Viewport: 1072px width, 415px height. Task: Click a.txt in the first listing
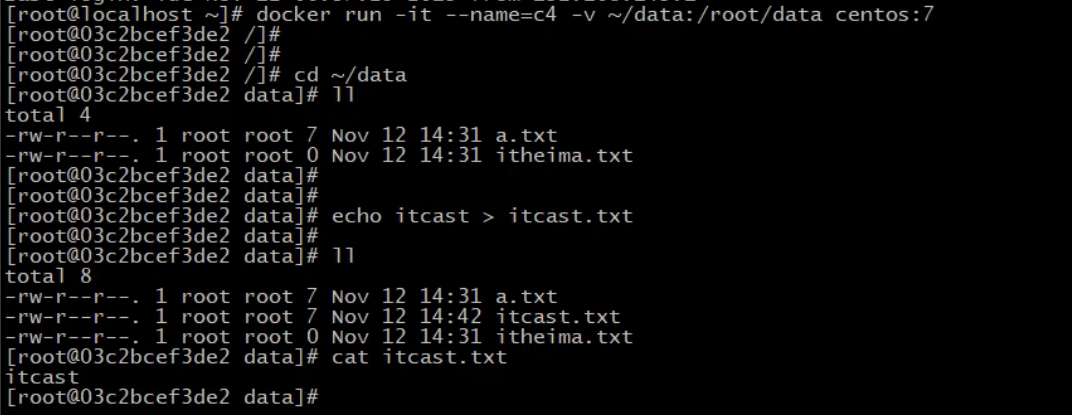coord(526,135)
